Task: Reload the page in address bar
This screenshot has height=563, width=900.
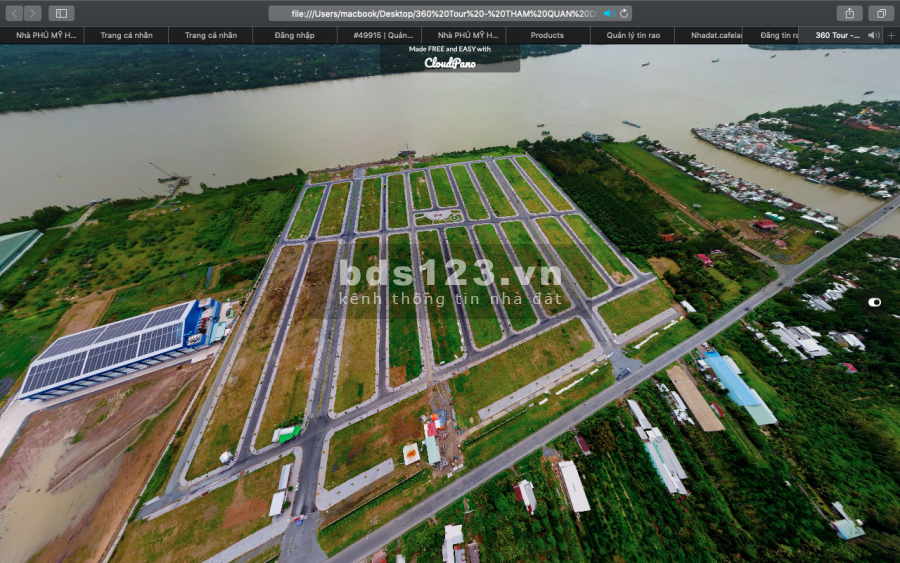Action: pos(624,13)
